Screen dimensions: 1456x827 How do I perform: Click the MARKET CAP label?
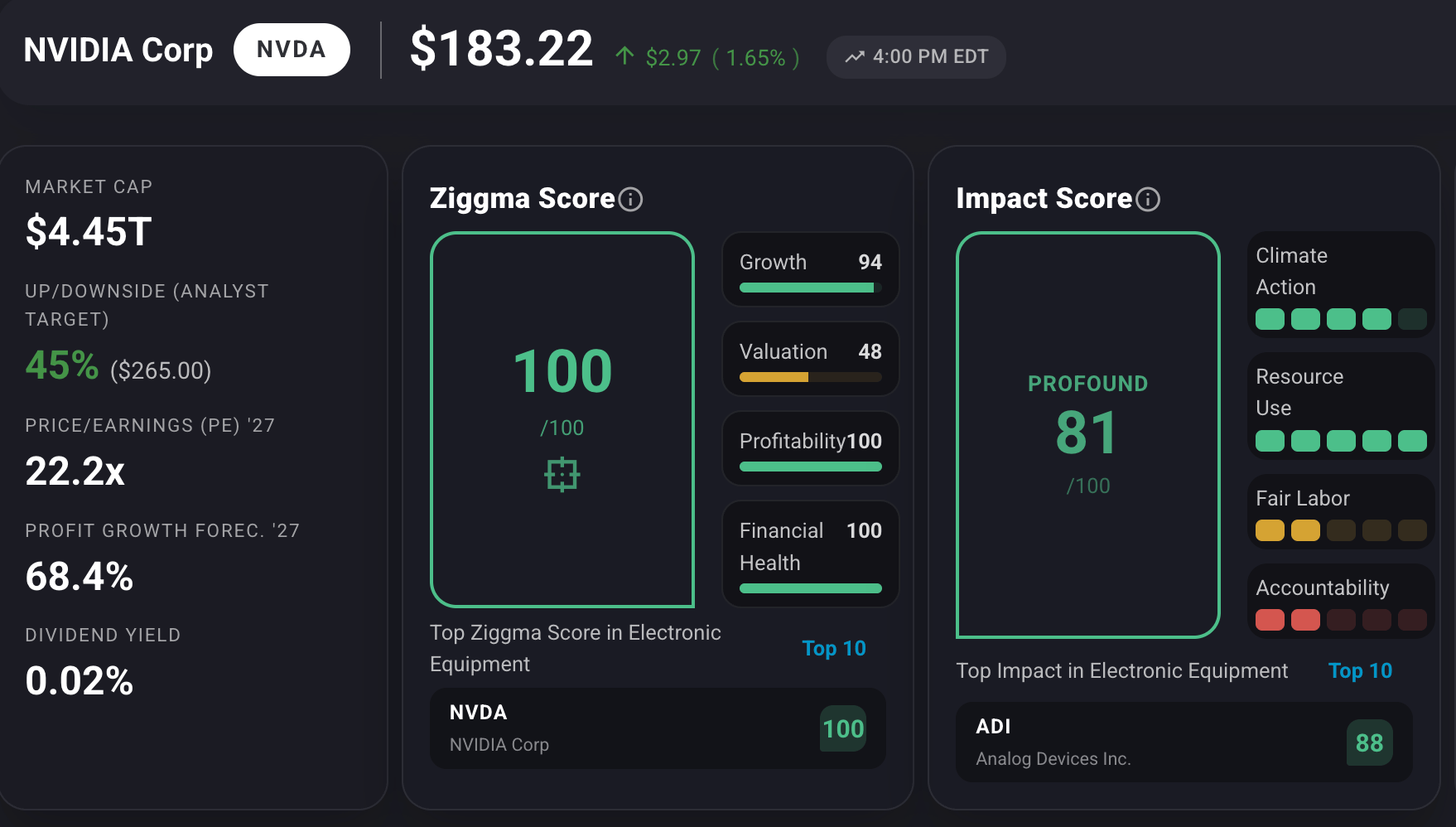89,186
